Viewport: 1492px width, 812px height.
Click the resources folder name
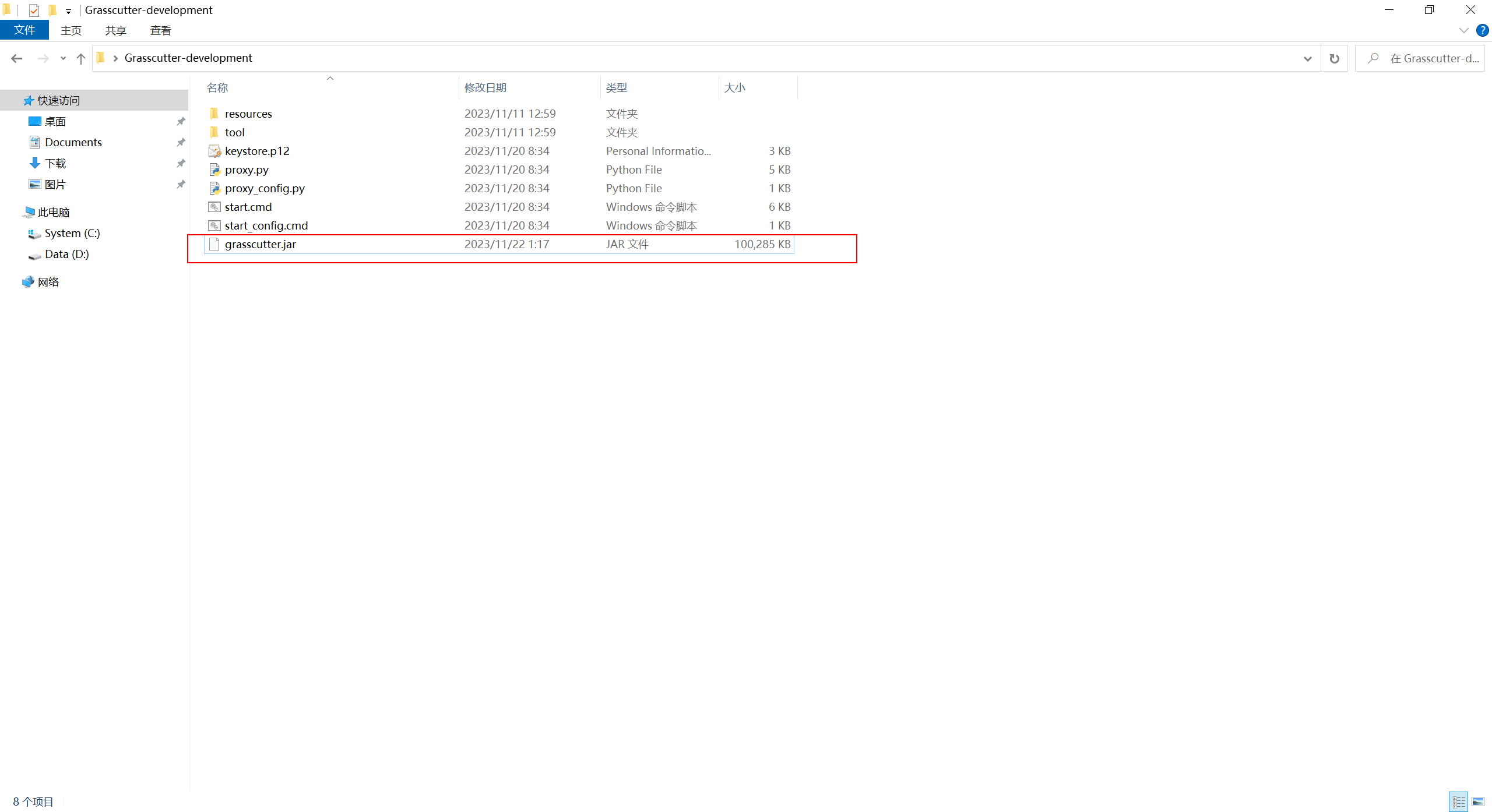coord(248,114)
